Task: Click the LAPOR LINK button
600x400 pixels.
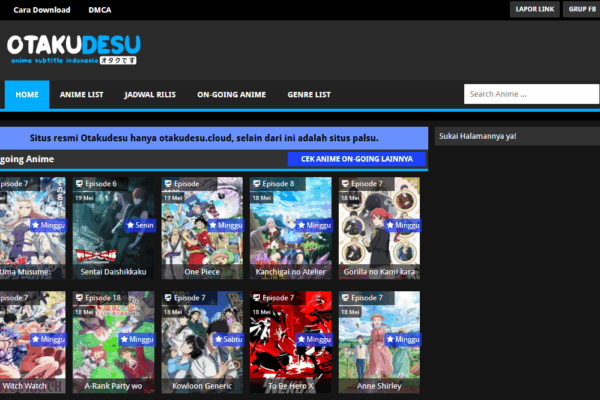Action: tap(535, 9)
